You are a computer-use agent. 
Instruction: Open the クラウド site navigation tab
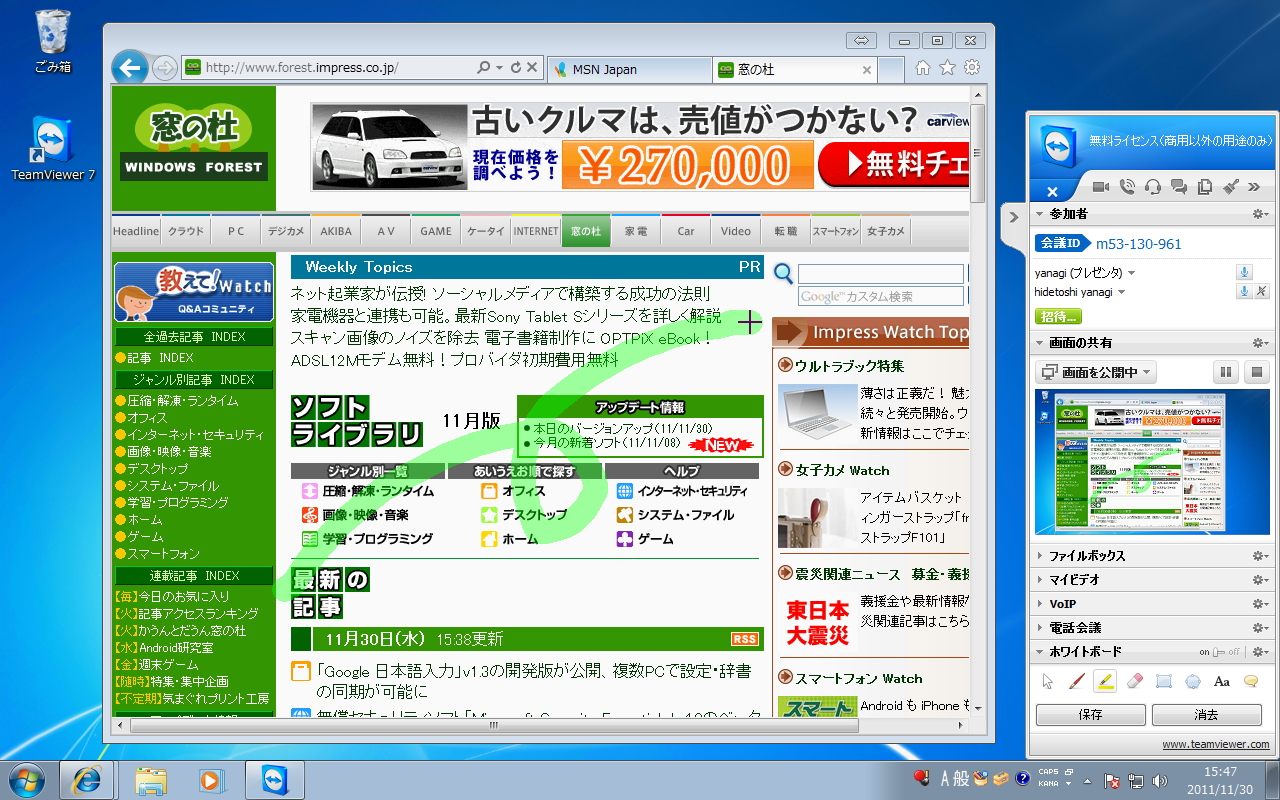pyautogui.click(x=186, y=231)
